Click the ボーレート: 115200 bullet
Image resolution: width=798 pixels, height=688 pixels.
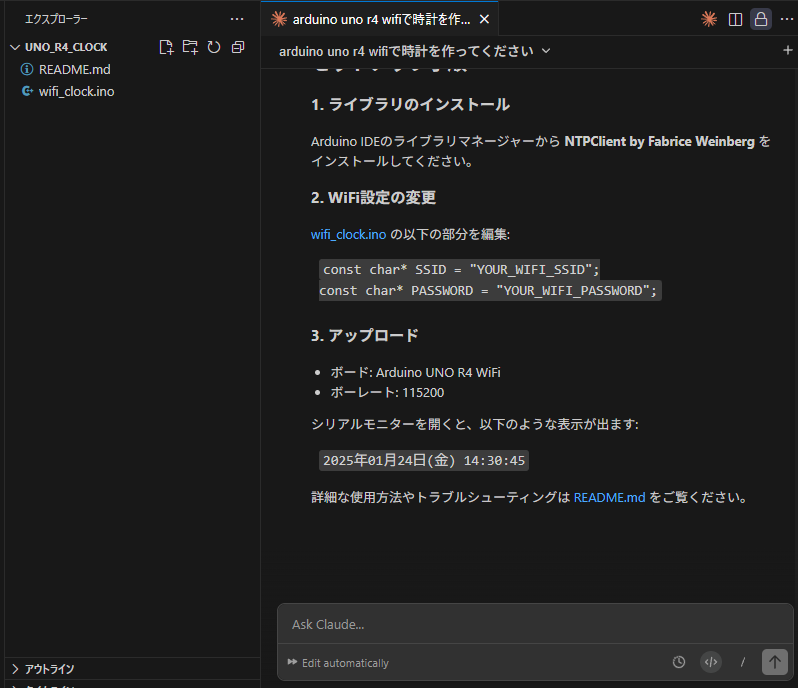(x=387, y=392)
